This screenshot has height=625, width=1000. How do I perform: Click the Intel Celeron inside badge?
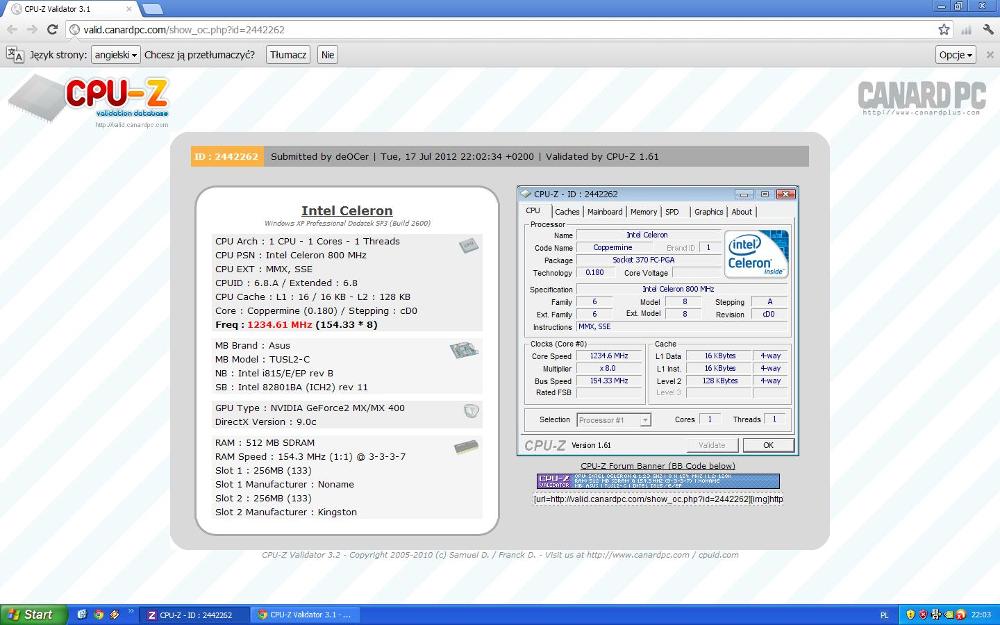pos(756,254)
